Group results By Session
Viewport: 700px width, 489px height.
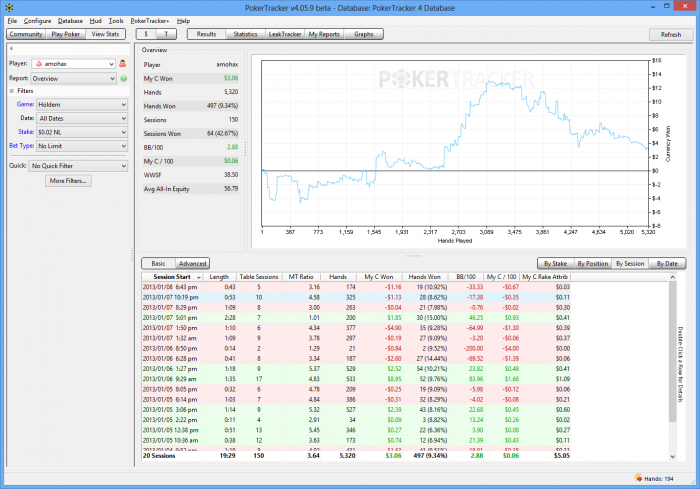pos(630,263)
